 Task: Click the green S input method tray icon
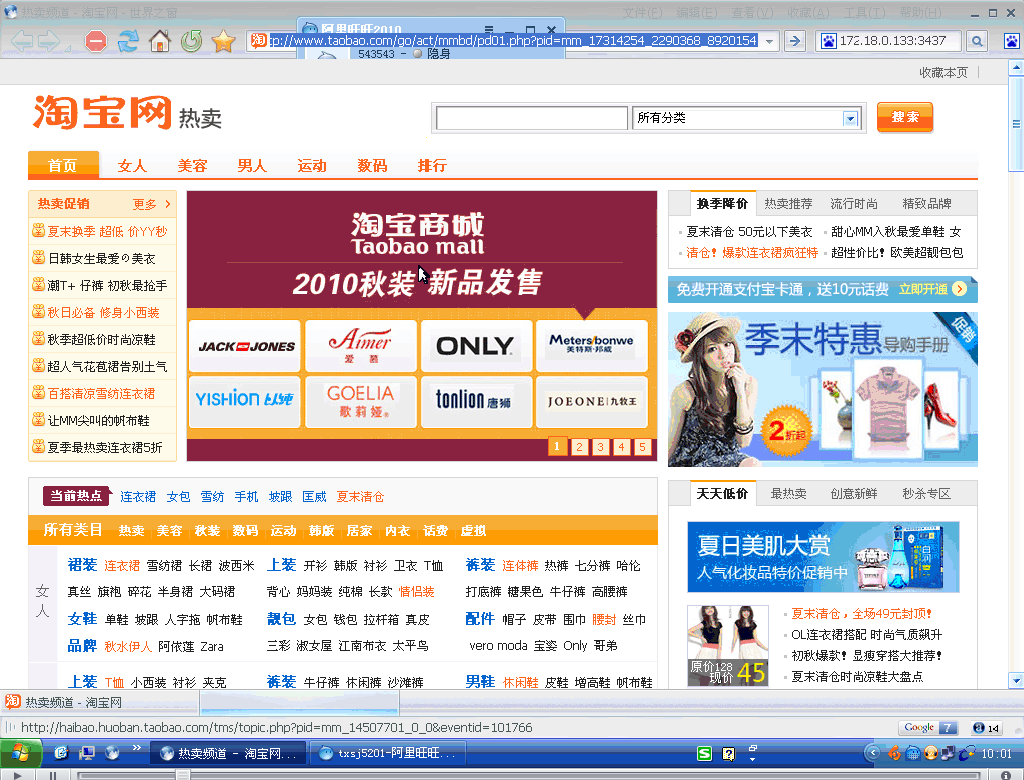[x=705, y=754]
